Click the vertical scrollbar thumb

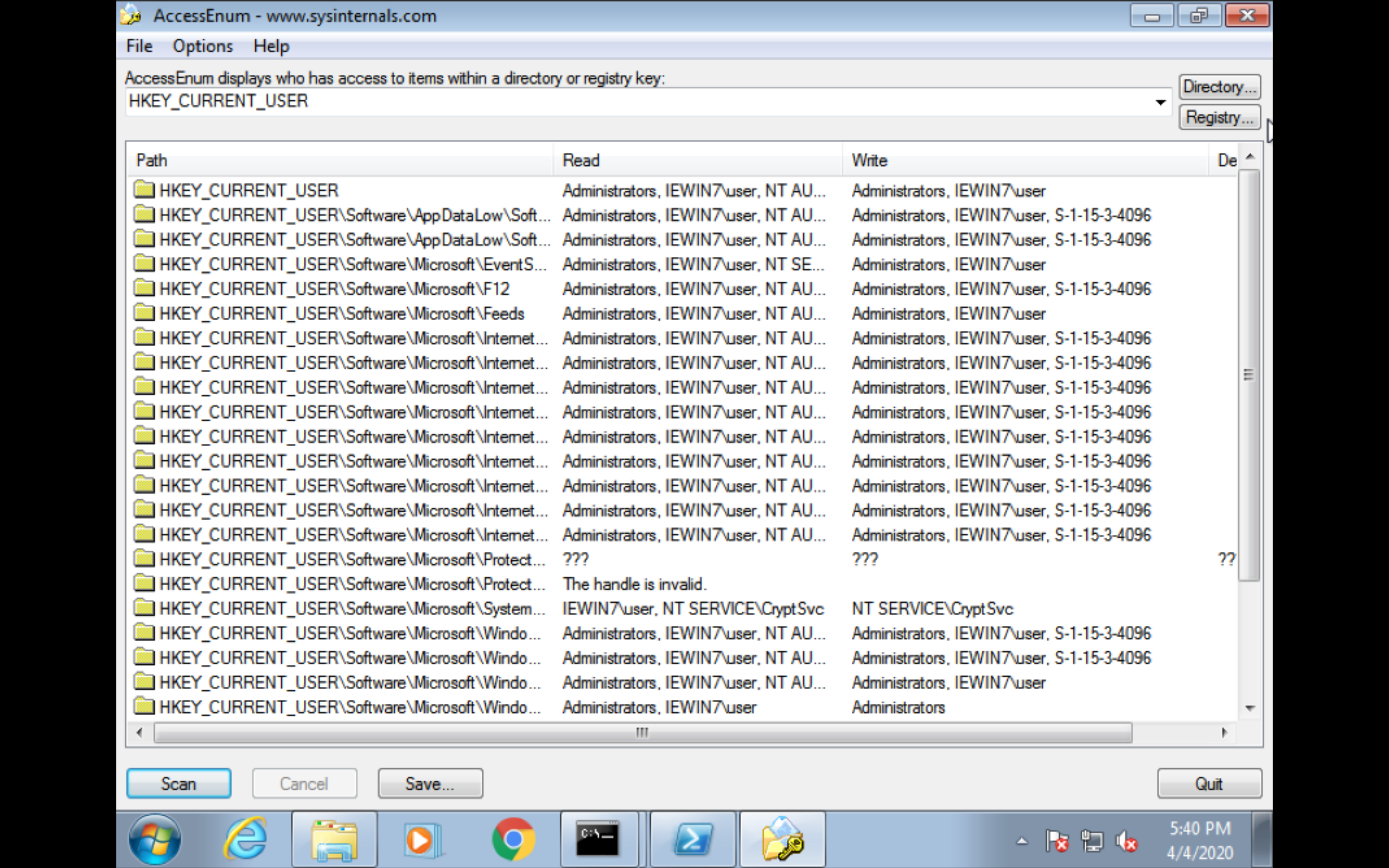1249,375
